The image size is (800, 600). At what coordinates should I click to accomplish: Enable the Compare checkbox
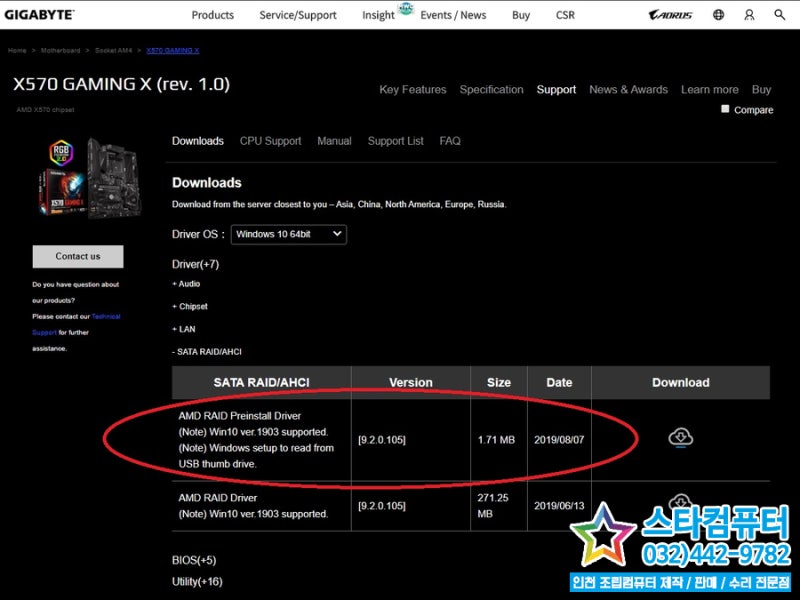(725, 109)
